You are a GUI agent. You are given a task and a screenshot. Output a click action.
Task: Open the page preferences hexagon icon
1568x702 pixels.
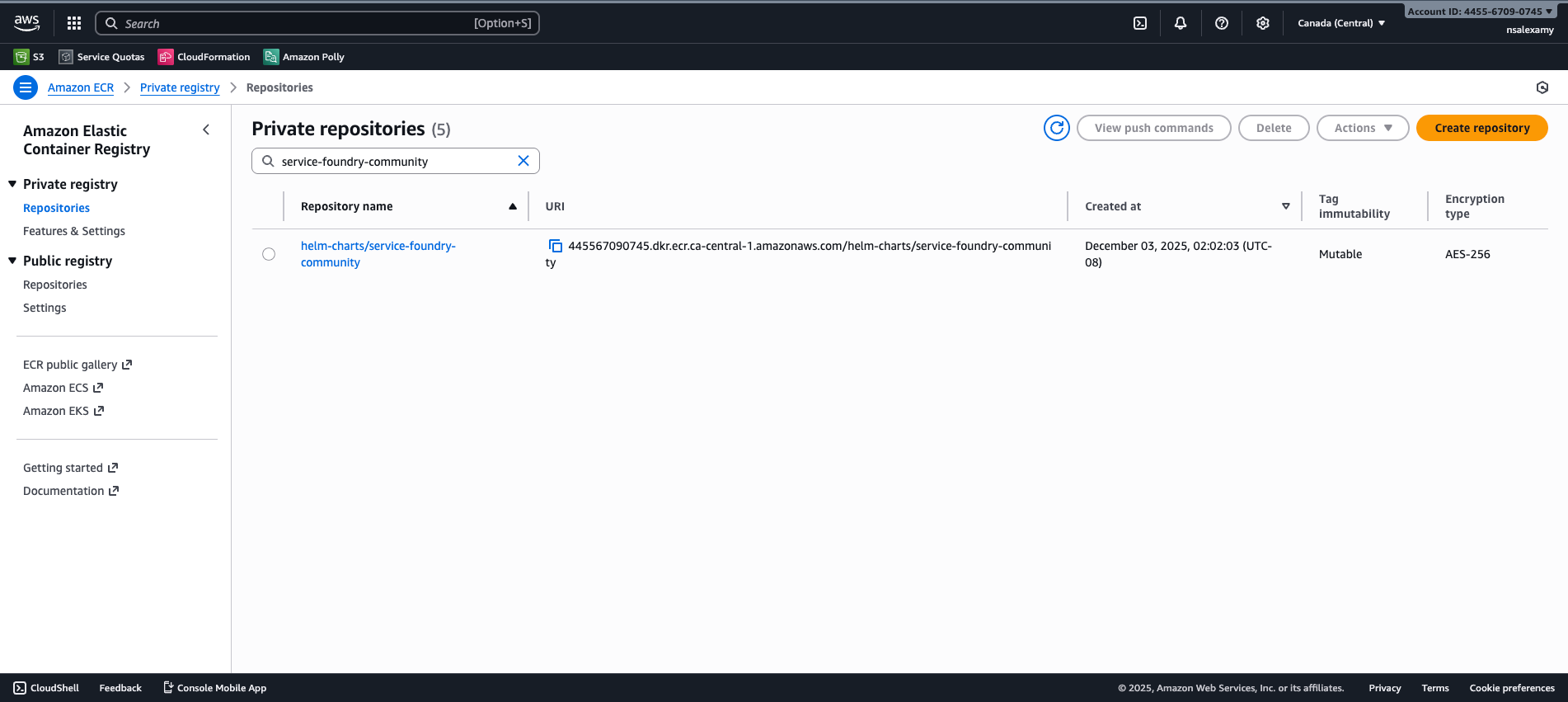pos(1542,87)
